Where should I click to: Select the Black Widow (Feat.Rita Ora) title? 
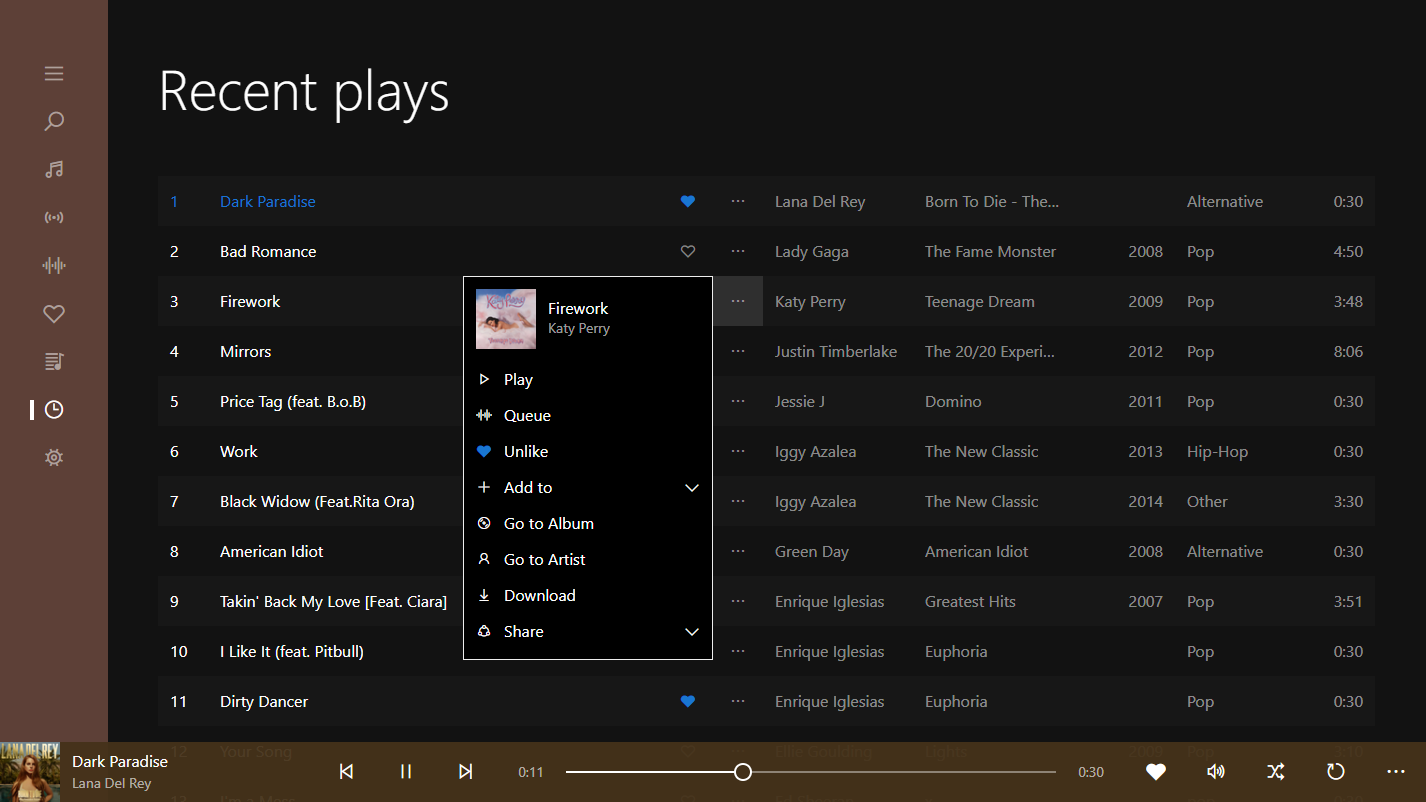[x=317, y=501]
